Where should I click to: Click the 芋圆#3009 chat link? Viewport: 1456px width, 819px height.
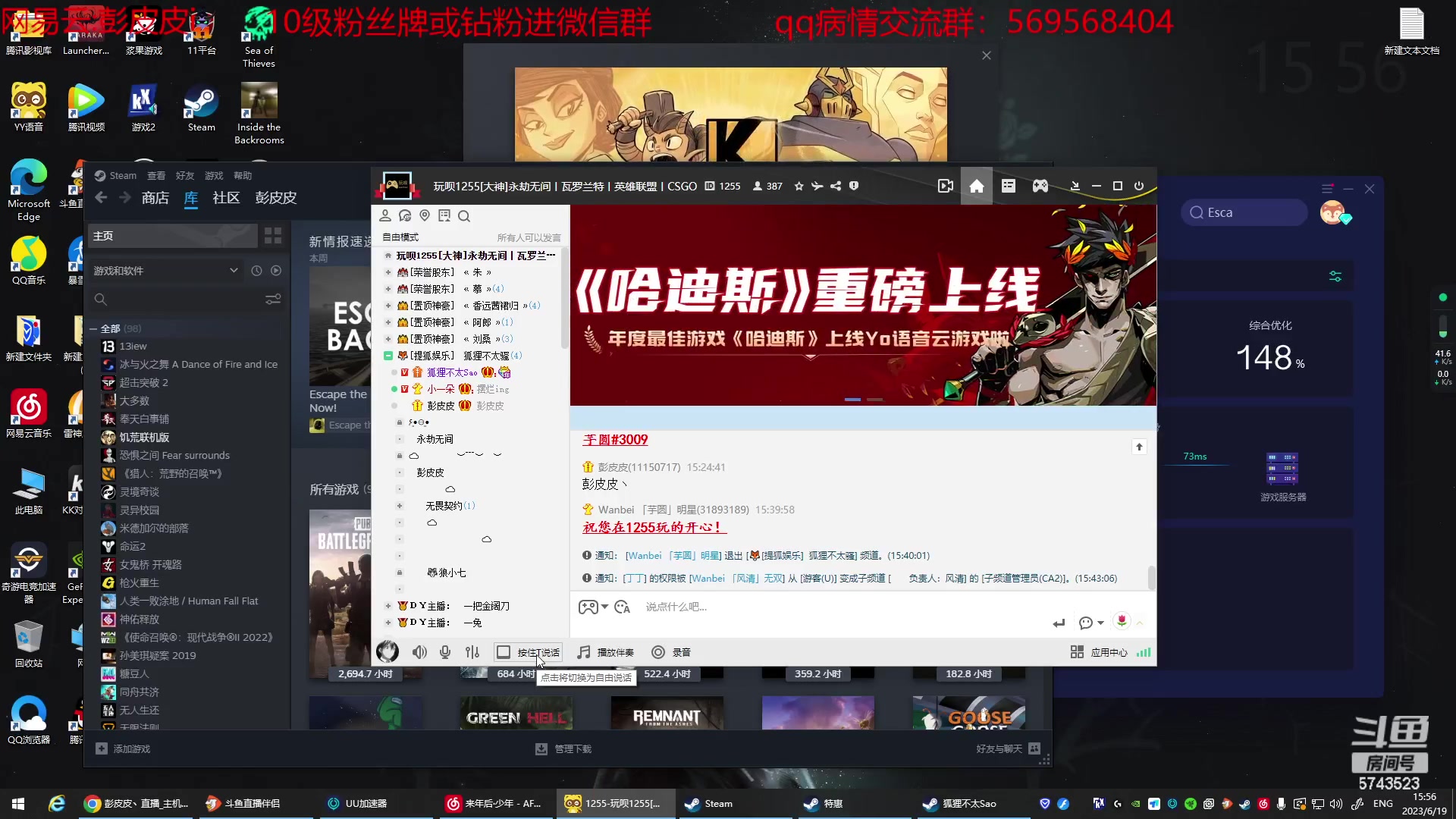pos(615,440)
